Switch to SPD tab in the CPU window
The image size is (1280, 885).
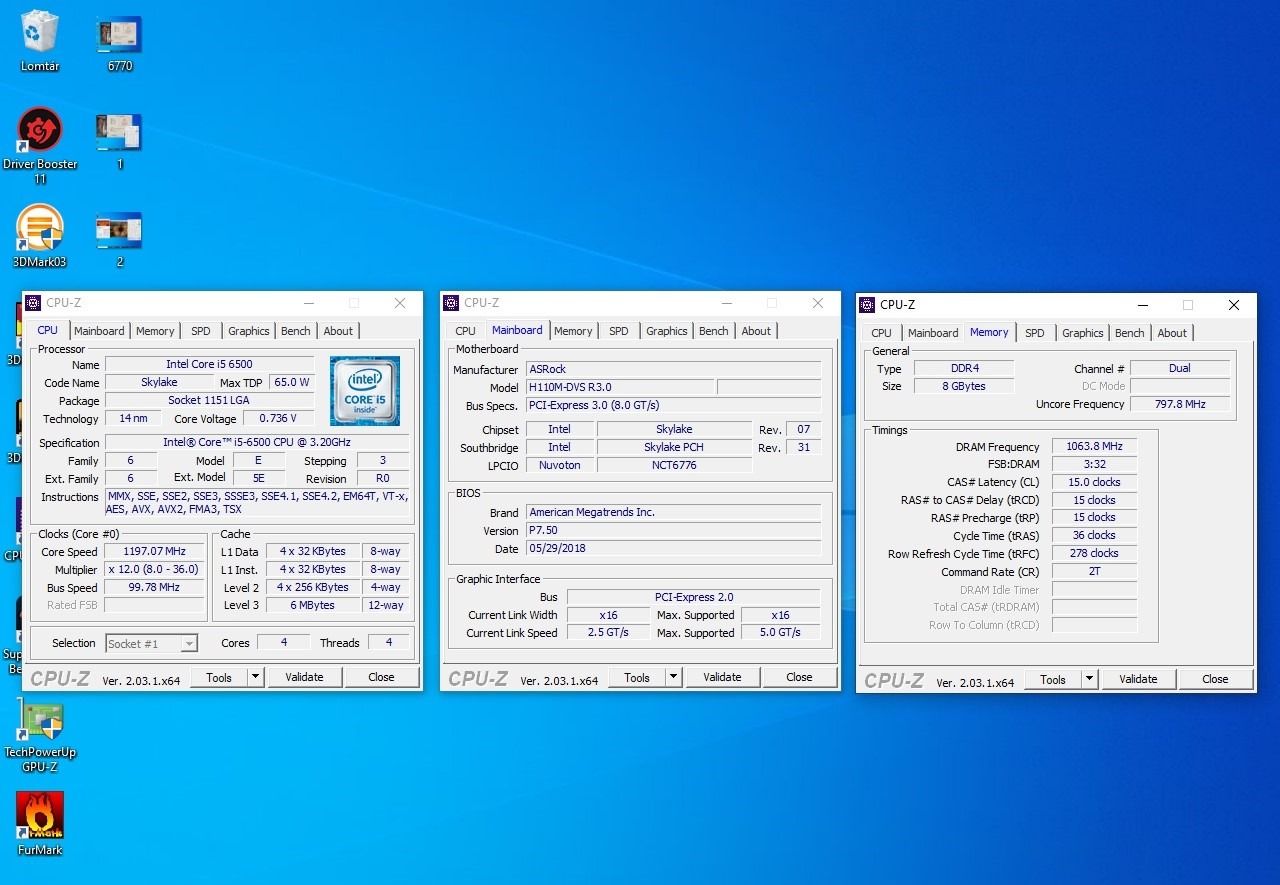point(201,331)
